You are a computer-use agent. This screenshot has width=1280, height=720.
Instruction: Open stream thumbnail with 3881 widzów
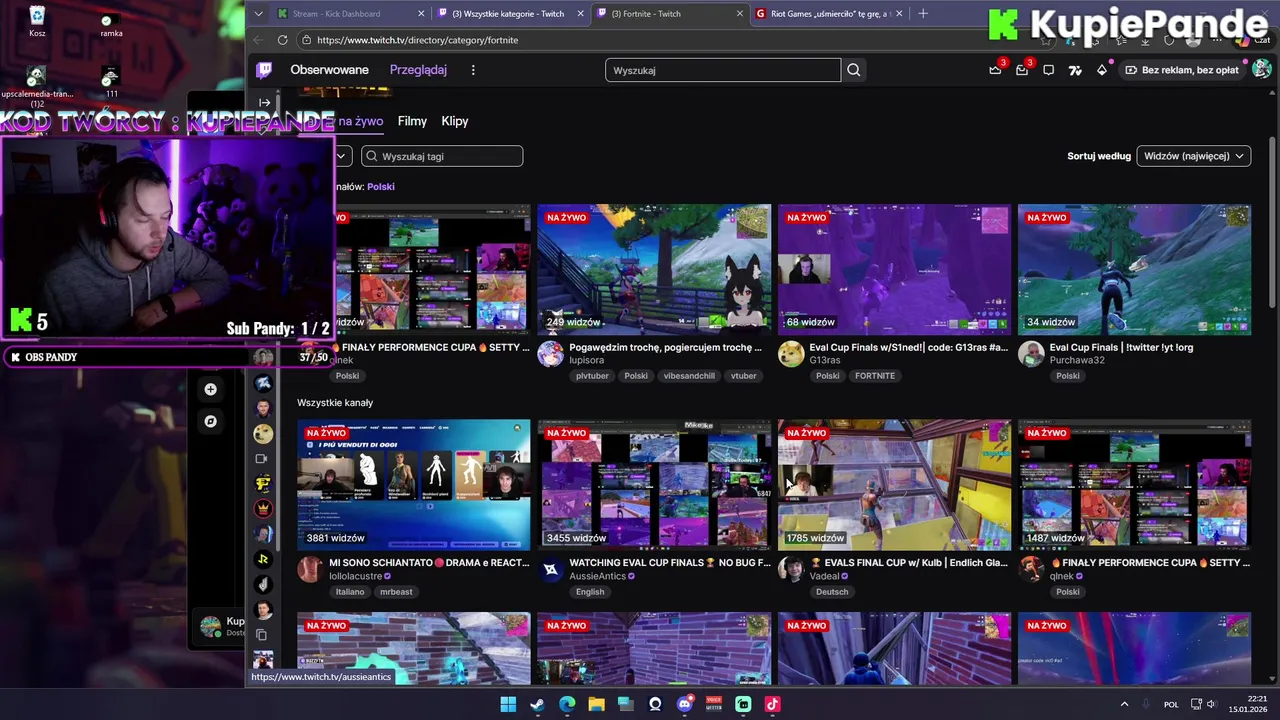414,485
